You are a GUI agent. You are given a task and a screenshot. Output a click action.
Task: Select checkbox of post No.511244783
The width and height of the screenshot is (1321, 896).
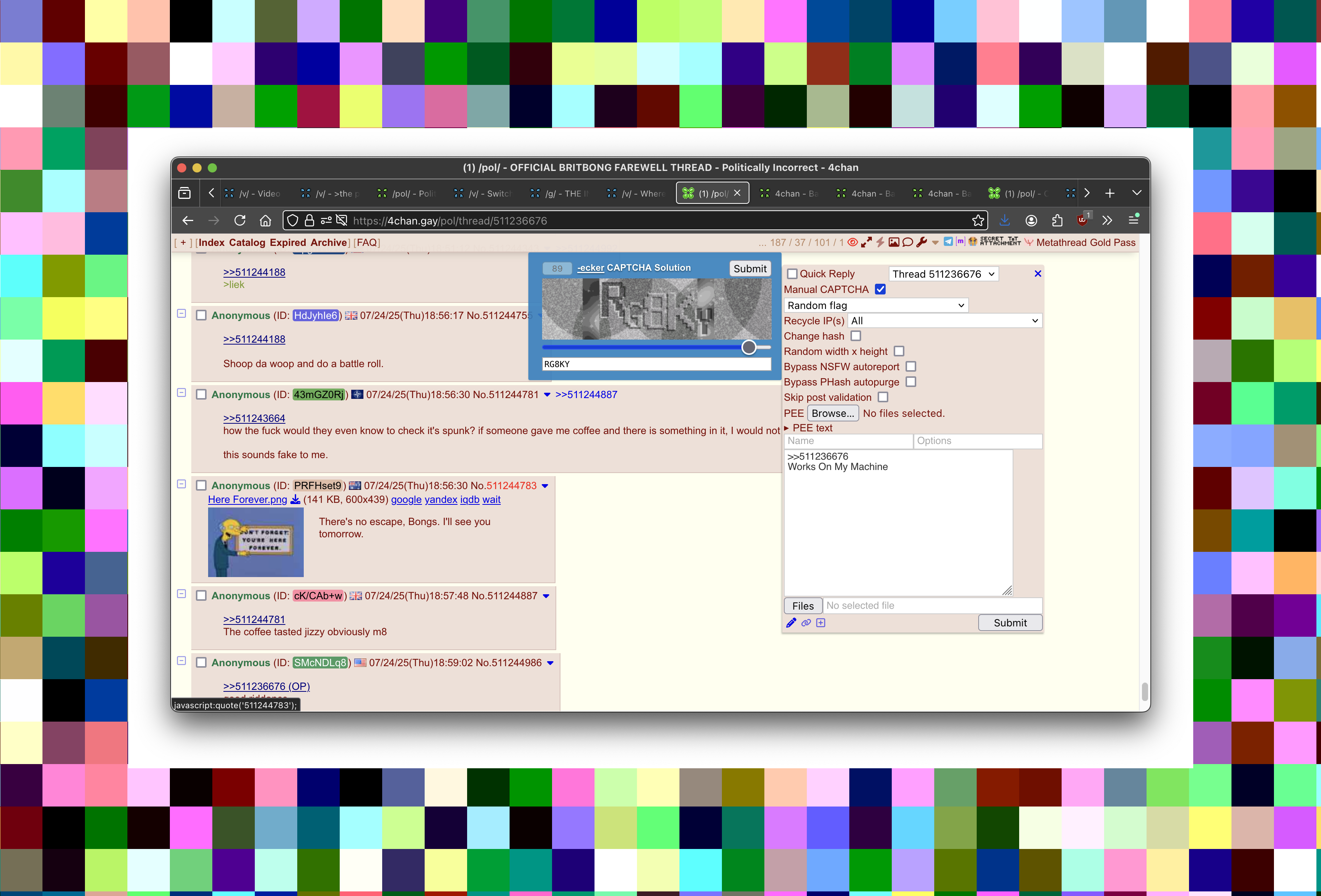point(201,485)
